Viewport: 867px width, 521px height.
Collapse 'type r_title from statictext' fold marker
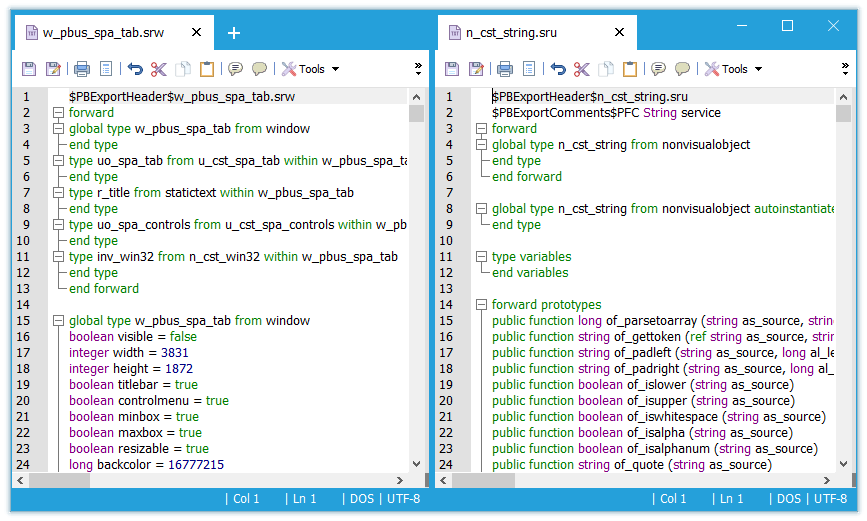pos(59,193)
